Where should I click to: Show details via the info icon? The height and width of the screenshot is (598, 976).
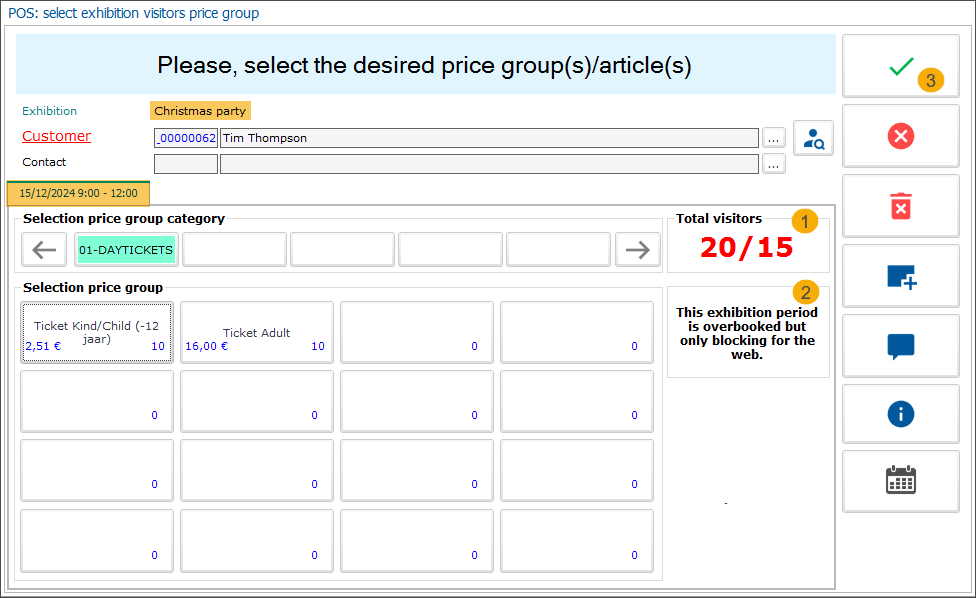pyautogui.click(x=901, y=414)
